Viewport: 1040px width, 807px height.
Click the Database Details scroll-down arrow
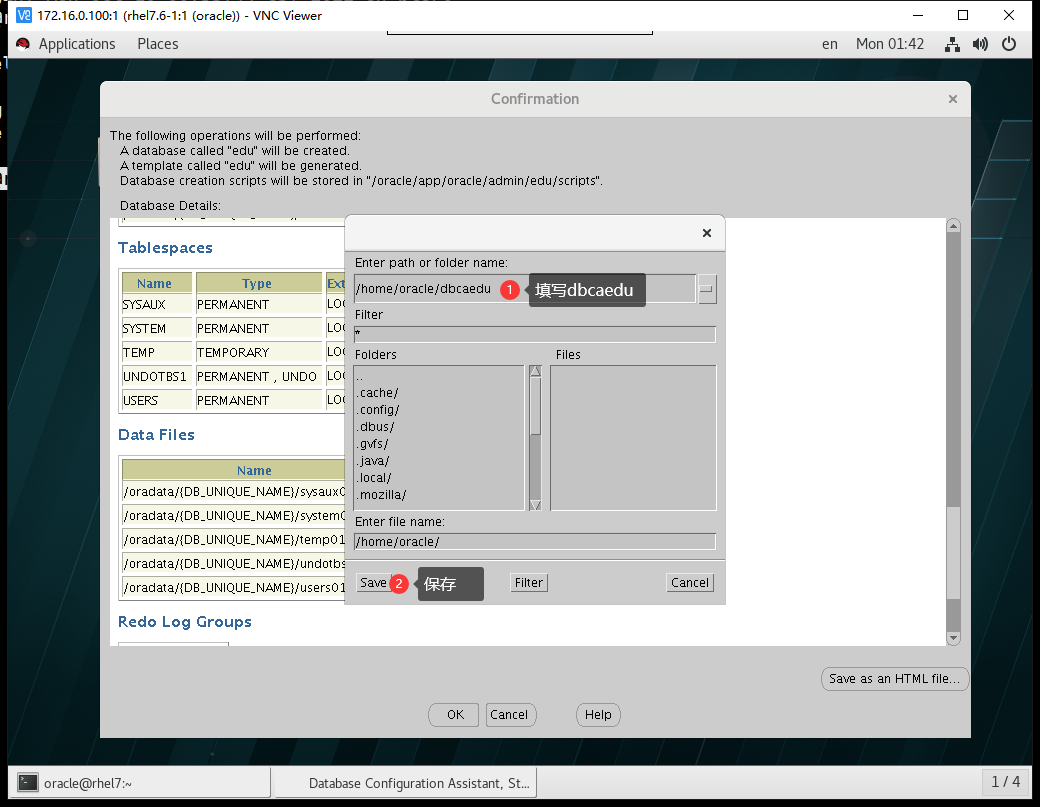(x=953, y=639)
